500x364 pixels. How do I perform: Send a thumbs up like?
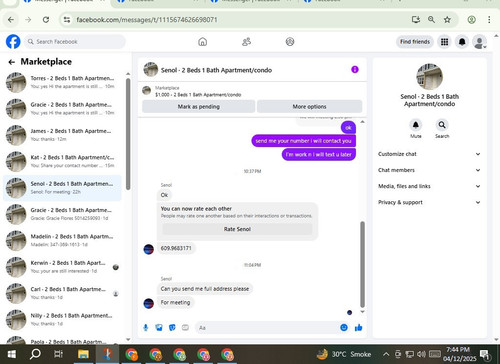359,328
